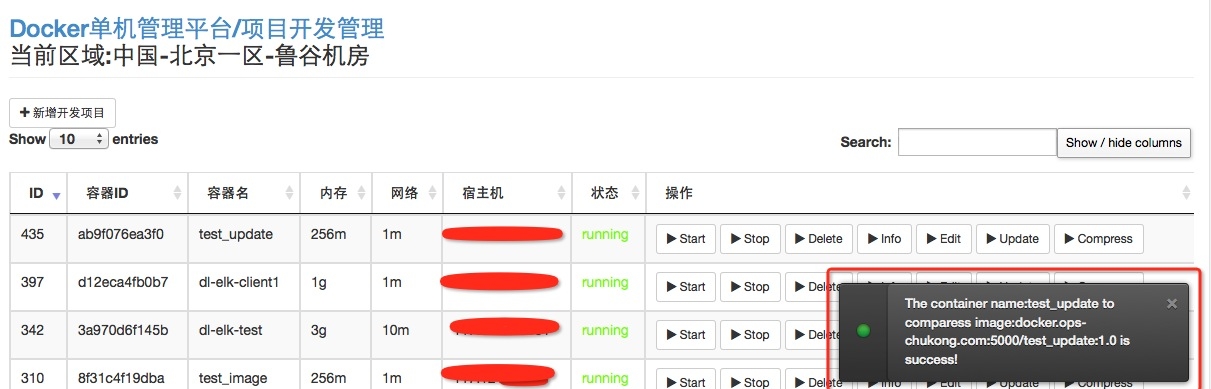Delete the test_update container
The height and width of the screenshot is (389, 1211).
[x=818, y=238]
